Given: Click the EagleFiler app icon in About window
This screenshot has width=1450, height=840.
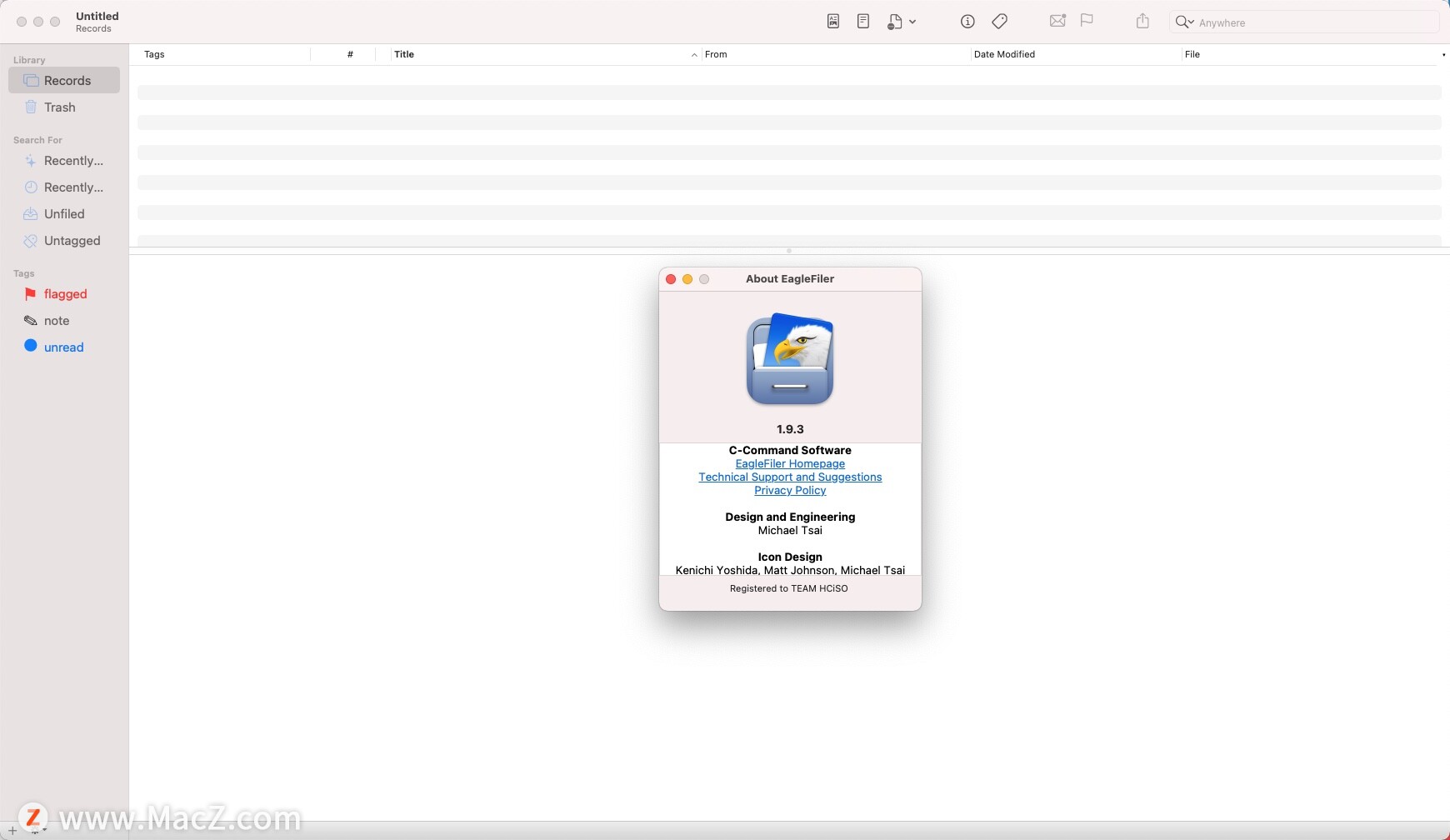Looking at the screenshot, I should (790, 359).
